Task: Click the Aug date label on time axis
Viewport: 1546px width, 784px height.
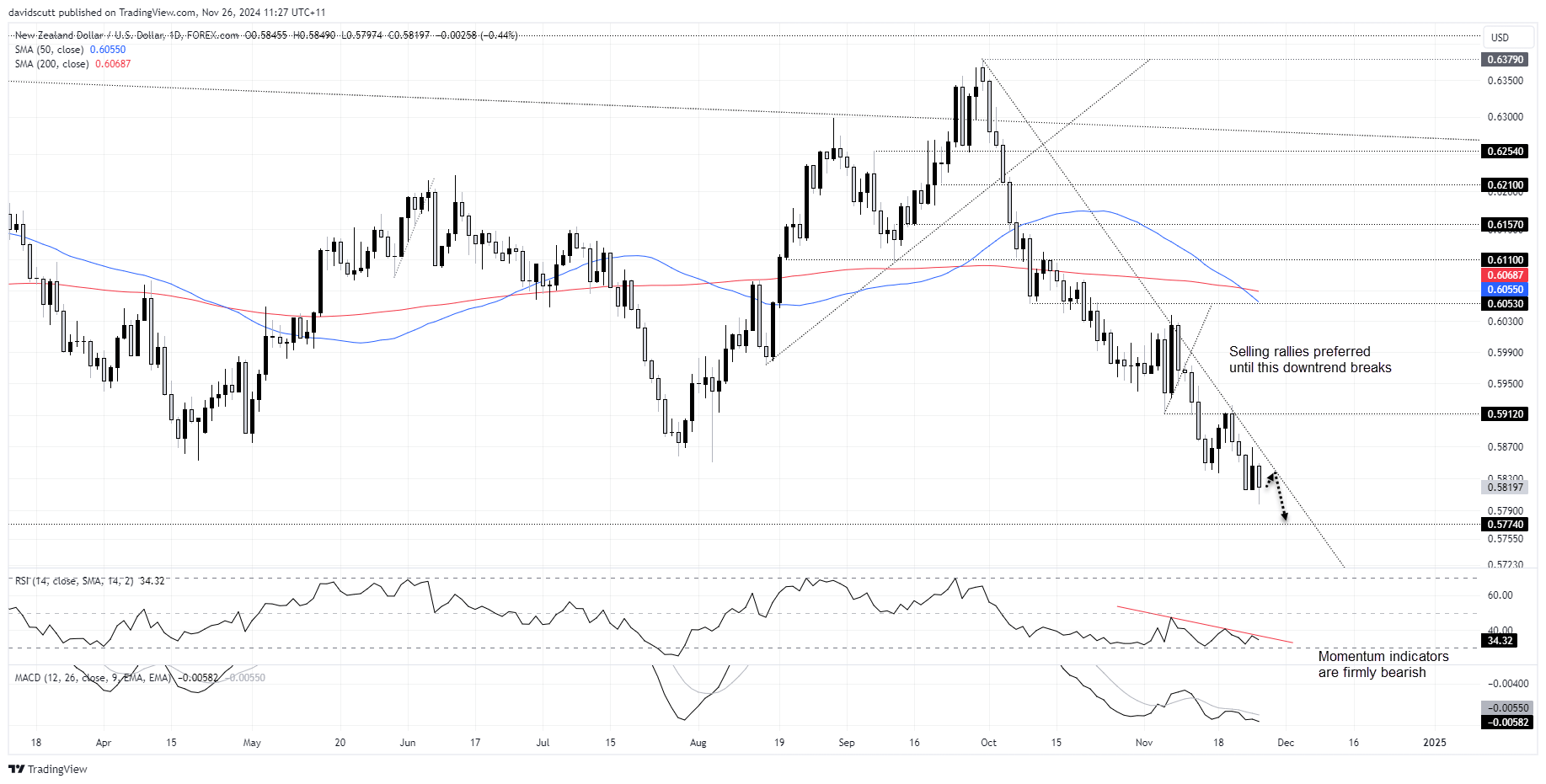Action: pyautogui.click(x=698, y=743)
